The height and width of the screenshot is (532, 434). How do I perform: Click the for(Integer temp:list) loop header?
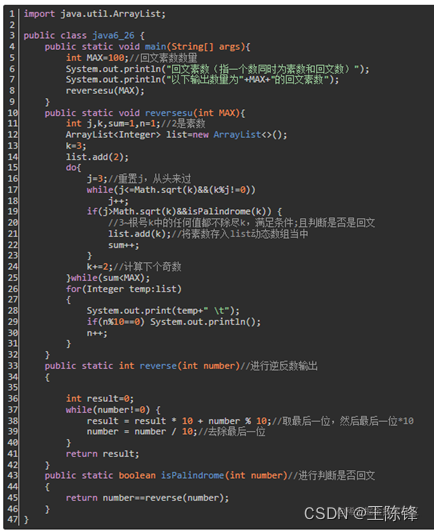[x=124, y=289]
